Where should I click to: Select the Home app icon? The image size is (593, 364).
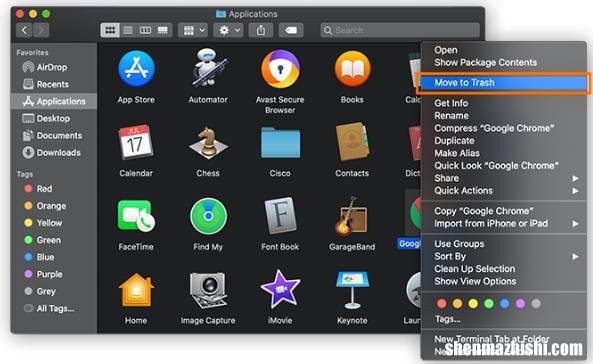coord(136,290)
